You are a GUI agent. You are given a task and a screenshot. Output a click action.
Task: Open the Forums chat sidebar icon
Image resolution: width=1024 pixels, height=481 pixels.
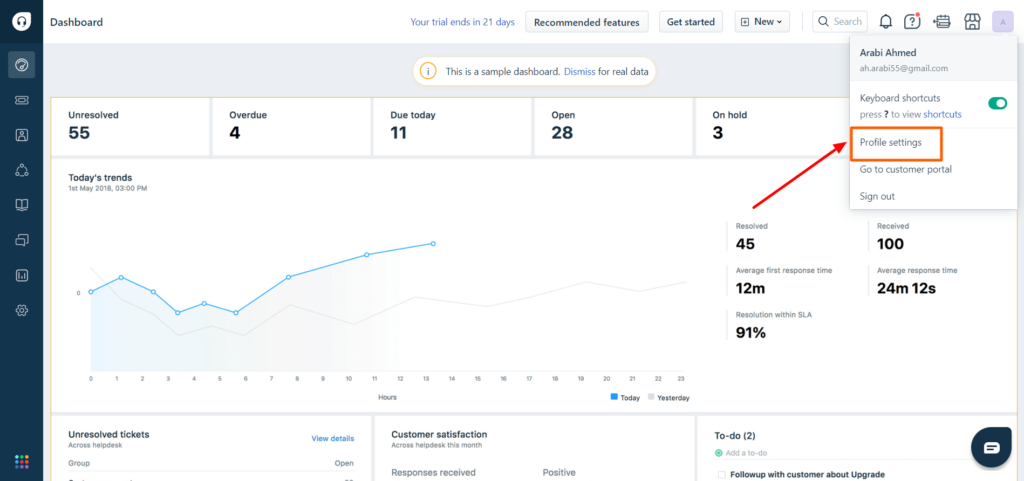click(22, 240)
